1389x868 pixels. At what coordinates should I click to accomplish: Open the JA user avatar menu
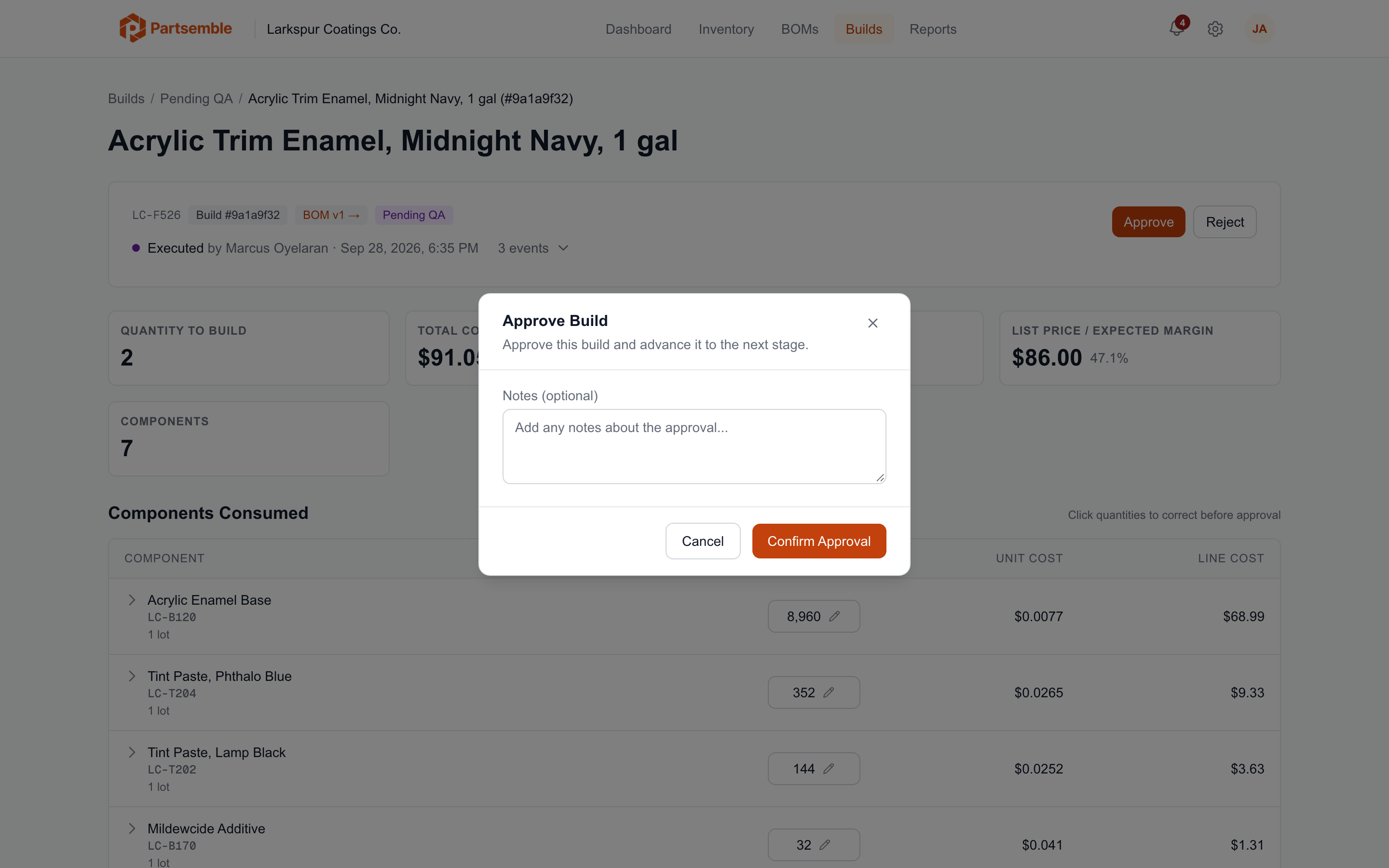pyautogui.click(x=1259, y=29)
